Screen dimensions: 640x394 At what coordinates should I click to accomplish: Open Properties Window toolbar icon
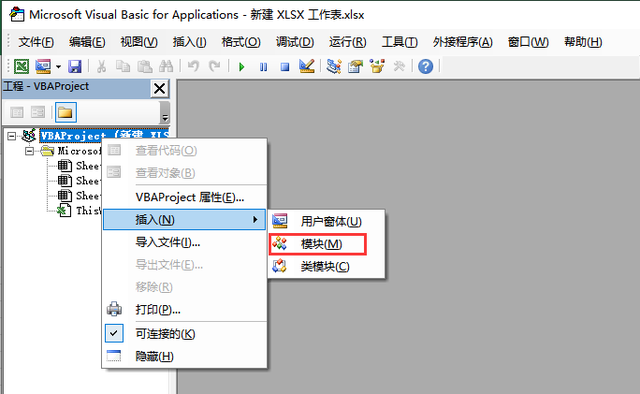tap(356, 66)
